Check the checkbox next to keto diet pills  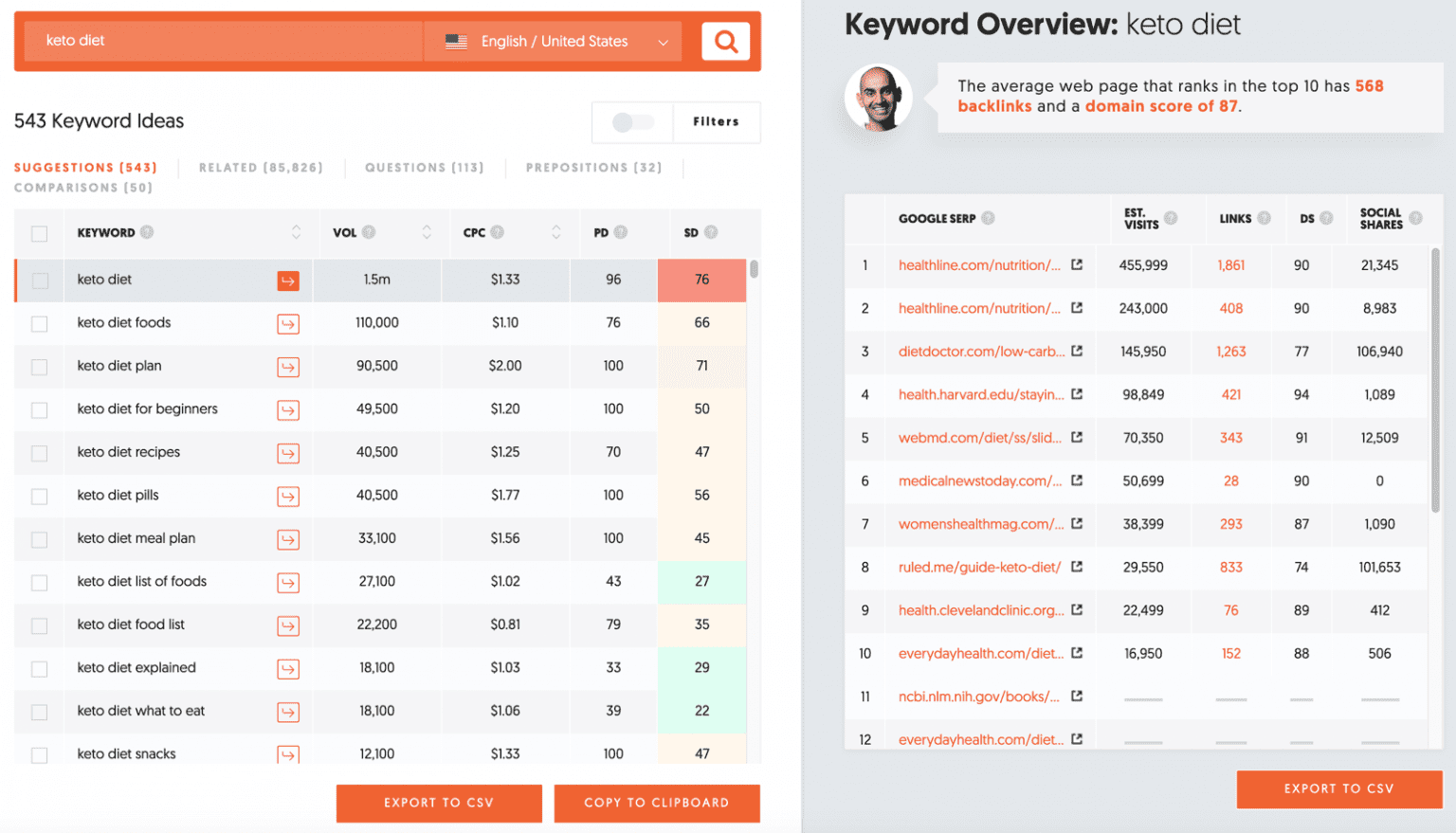pyautogui.click(x=38, y=496)
